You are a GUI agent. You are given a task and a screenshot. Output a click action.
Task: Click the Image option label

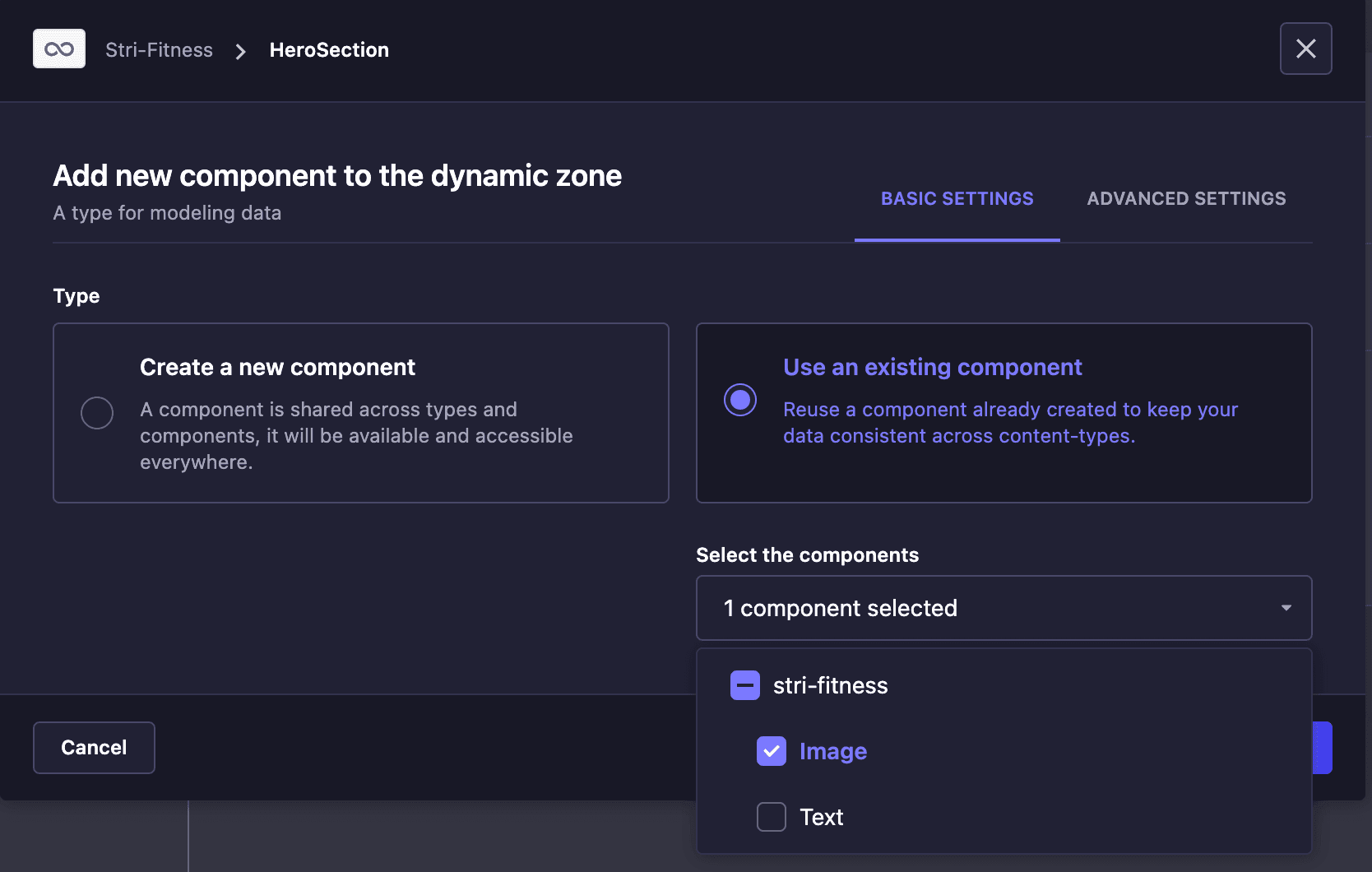[x=833, y=751]
